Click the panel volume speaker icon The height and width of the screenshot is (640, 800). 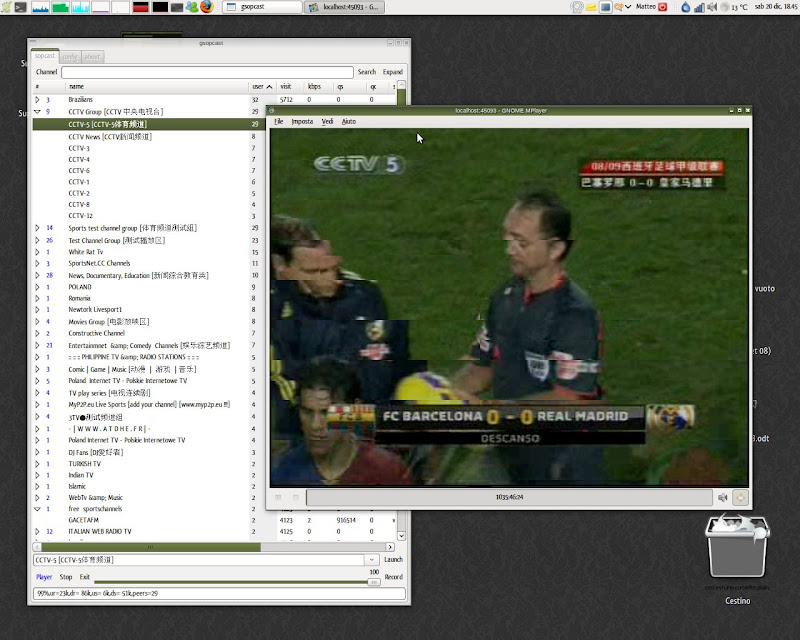pyautogui.click(x=712, y=7)
